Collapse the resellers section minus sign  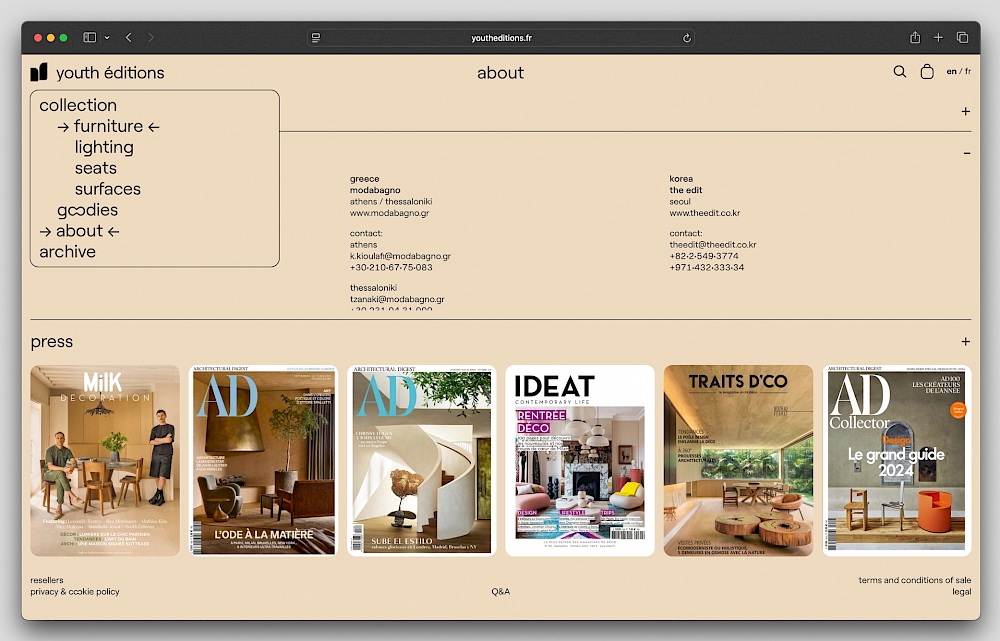(966, 153)
